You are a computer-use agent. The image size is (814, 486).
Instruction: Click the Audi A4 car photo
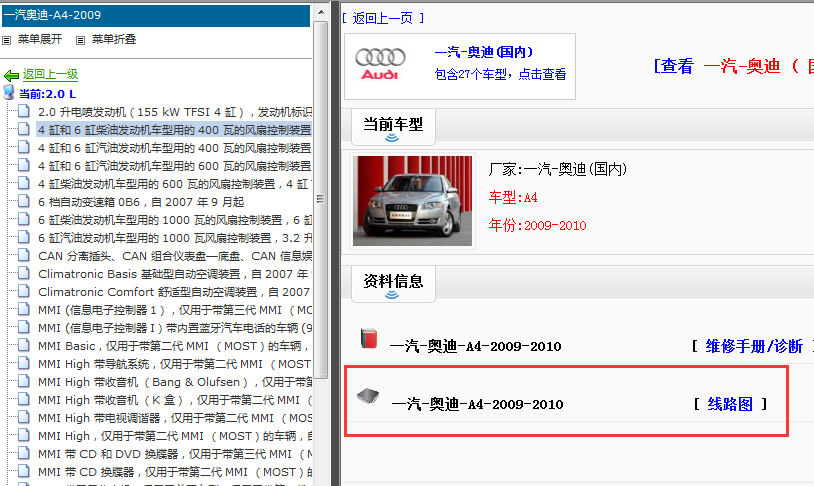click(413, 200)
